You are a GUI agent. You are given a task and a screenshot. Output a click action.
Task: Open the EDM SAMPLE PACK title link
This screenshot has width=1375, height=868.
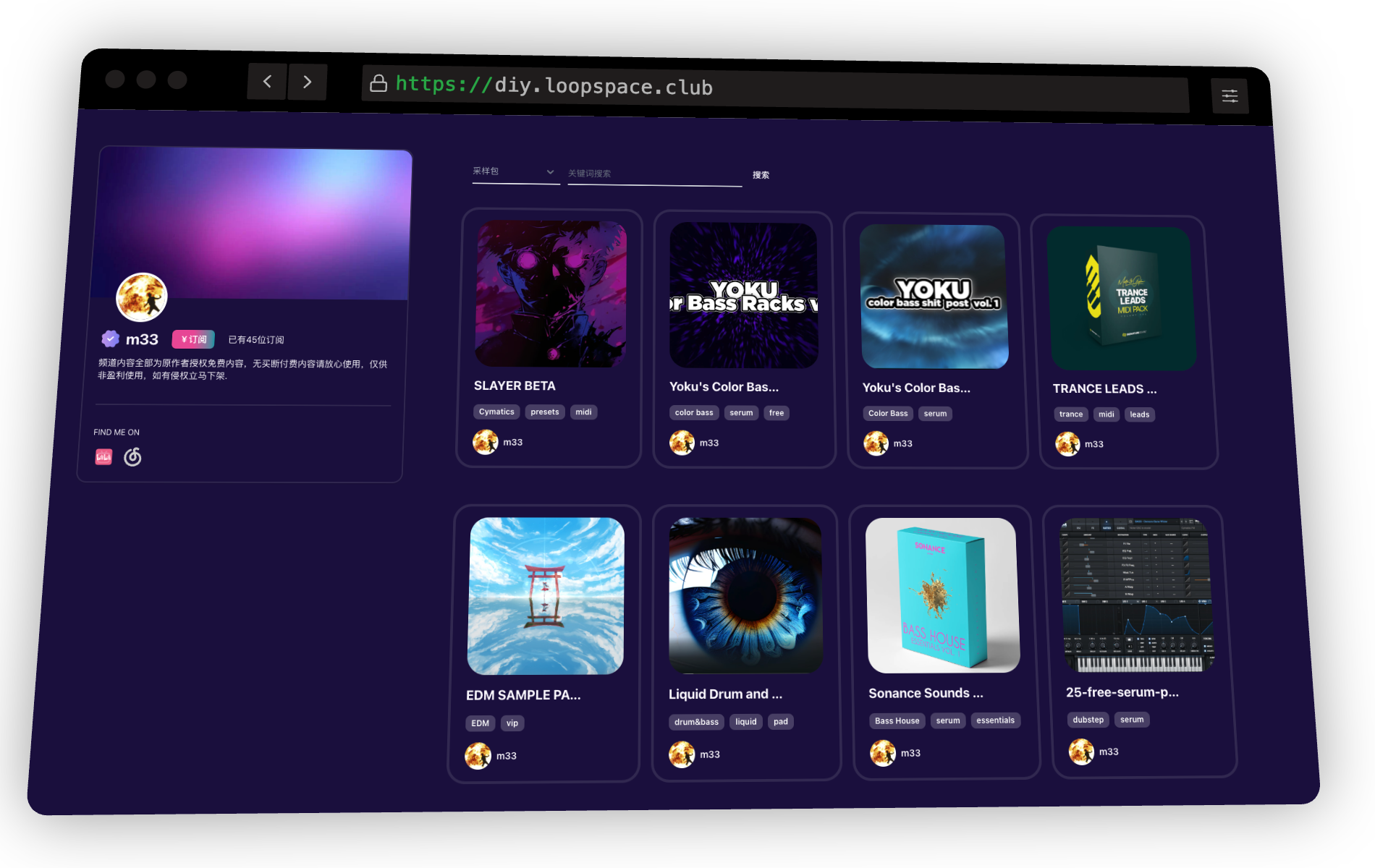[x=523, y=694]
